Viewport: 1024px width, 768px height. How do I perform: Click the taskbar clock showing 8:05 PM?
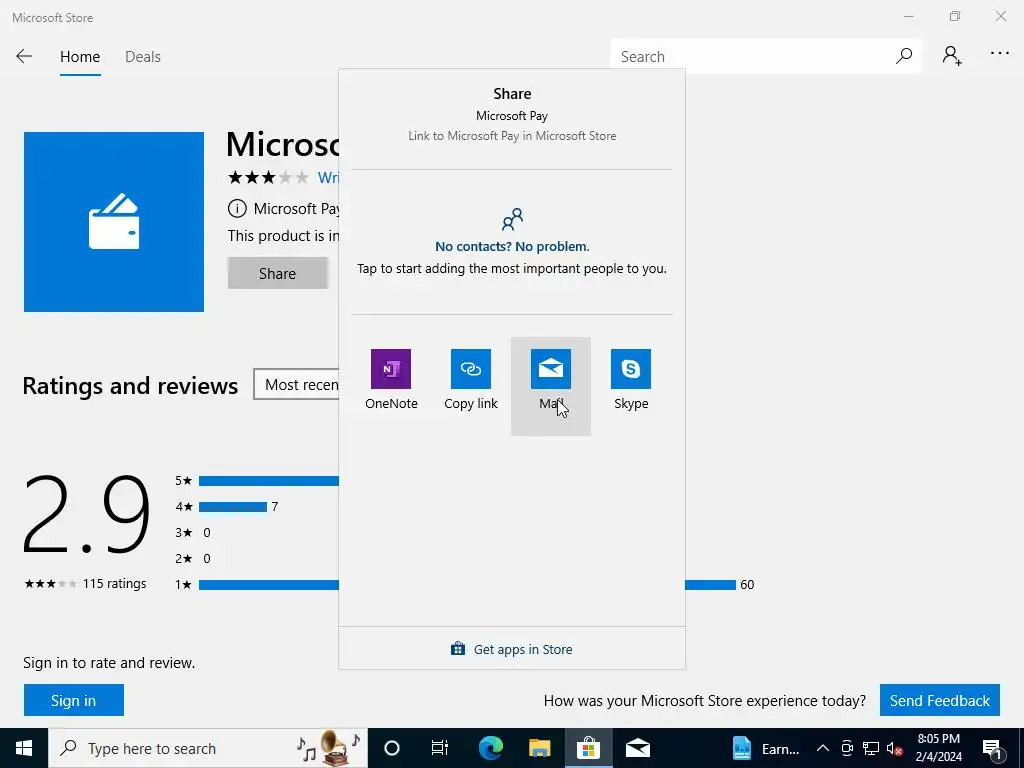coord(938,748)
